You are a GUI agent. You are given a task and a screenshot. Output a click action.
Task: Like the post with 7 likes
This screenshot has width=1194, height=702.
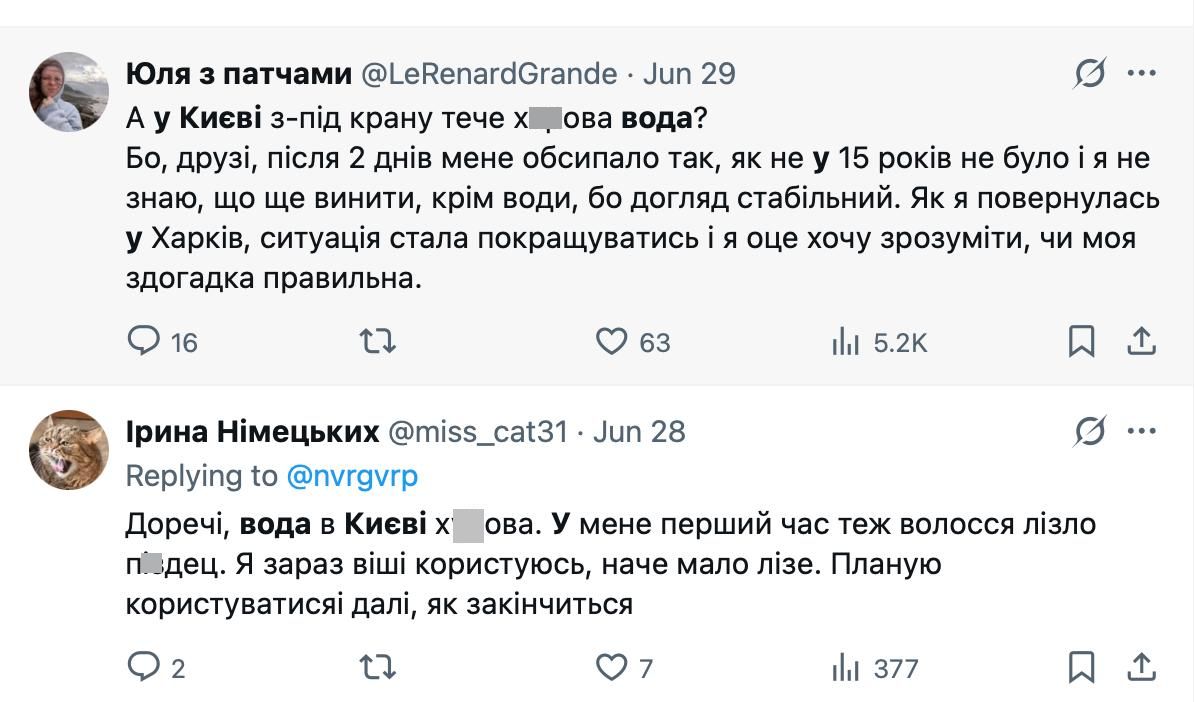click(611, 667)
